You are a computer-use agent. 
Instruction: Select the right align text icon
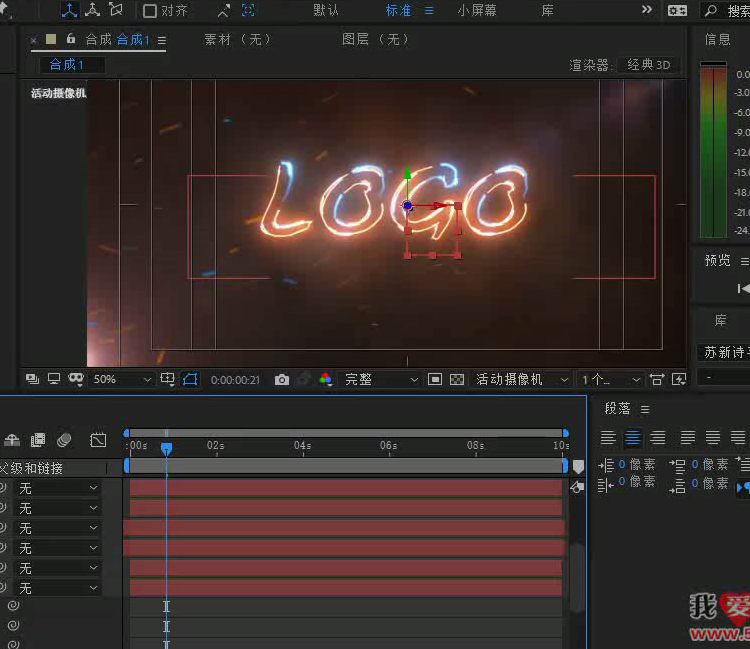pyautogui.click(x=657, y=438)
